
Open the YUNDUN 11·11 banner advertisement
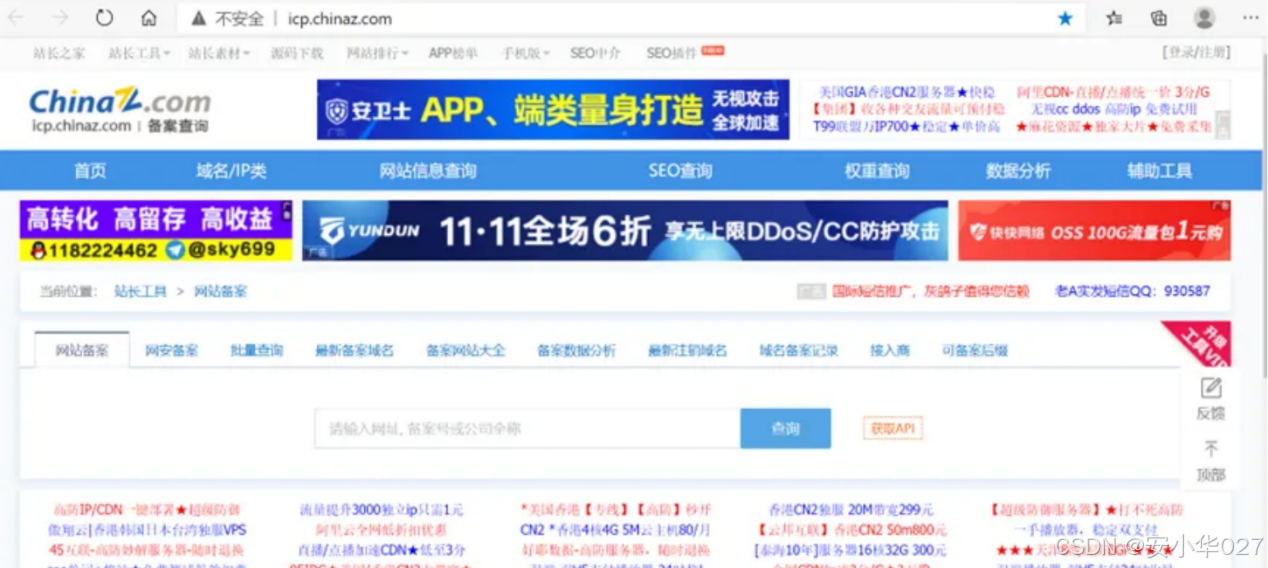coord(625,231)
